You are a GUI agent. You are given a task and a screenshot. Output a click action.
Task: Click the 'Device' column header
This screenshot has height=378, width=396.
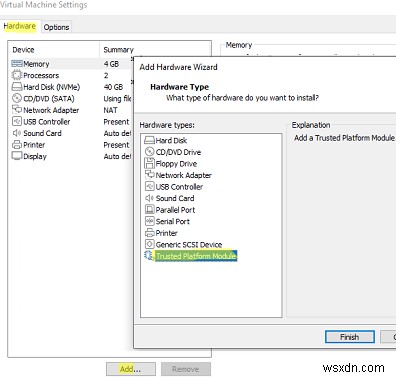23,50
